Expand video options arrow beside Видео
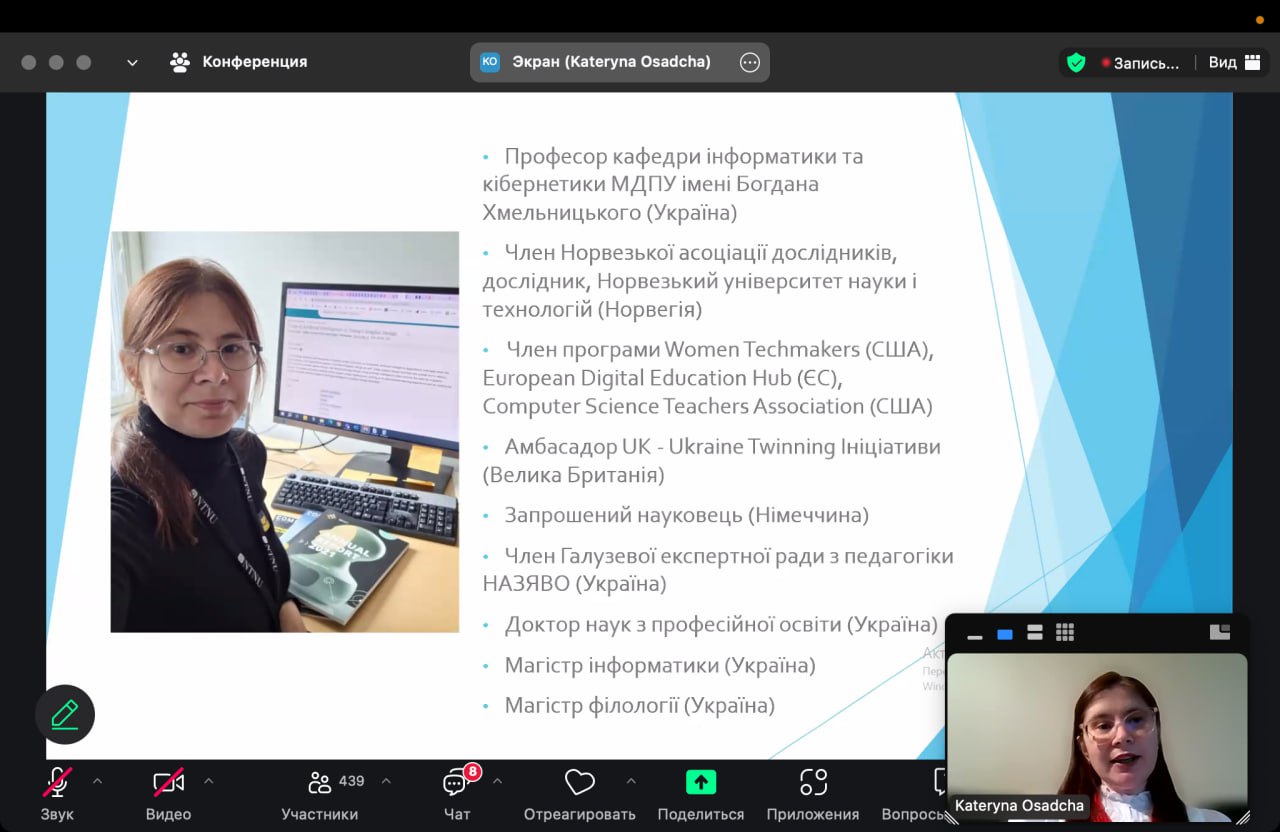Screen dimensions: 1280x832 [x=208, y=780]
